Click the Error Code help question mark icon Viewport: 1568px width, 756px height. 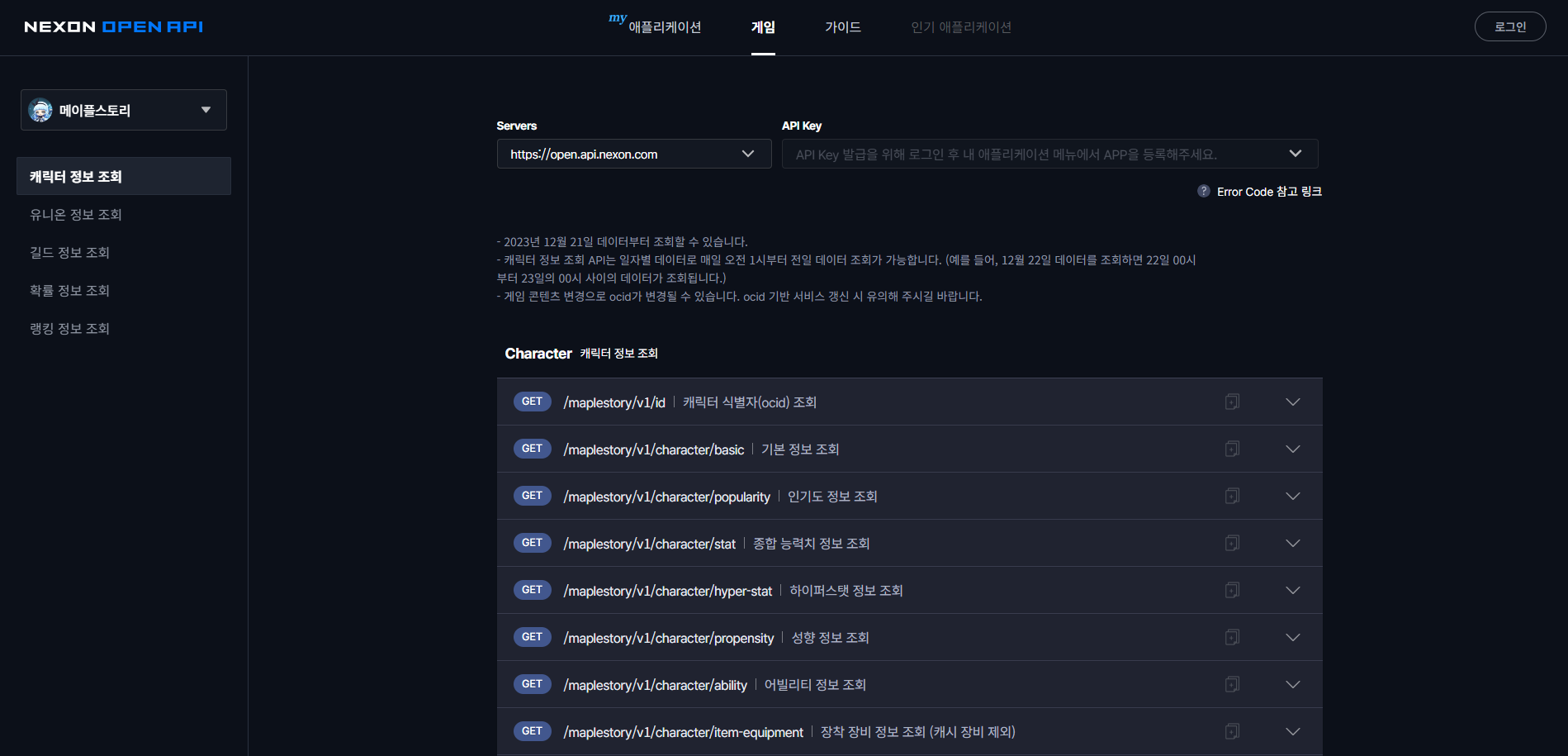coord(1202,191)
